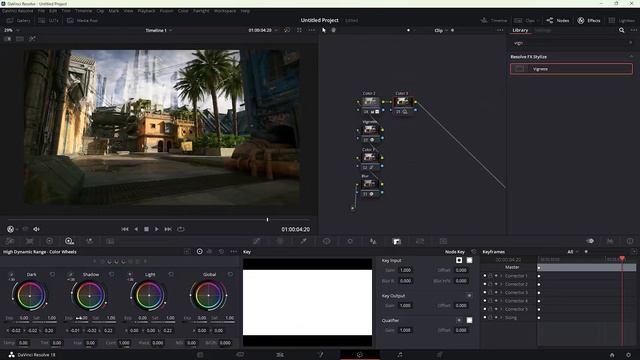Open the viewer zoom percentage dropdown
The image size is (640, 360).
(11, 30)
